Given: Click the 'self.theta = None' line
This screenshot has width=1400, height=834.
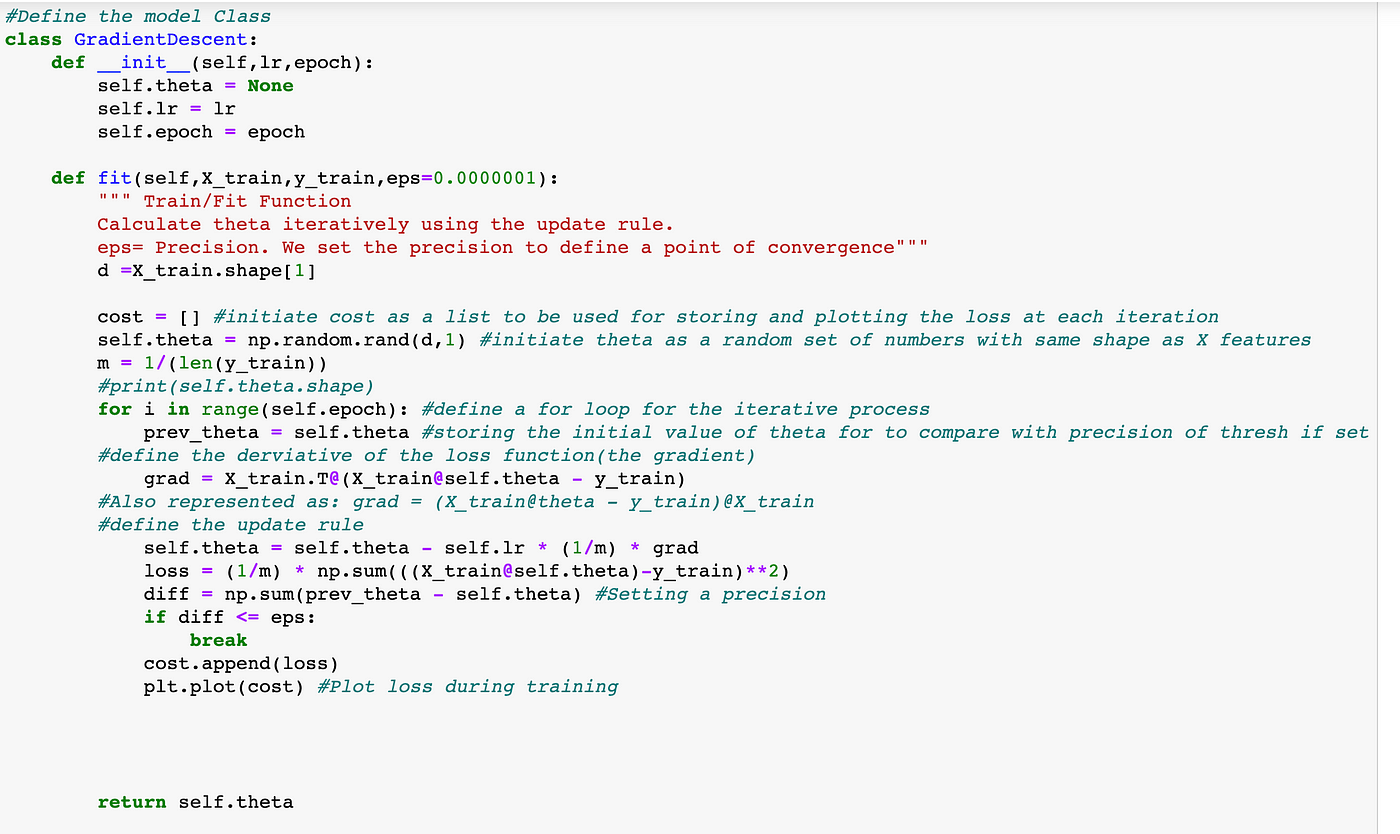Looking at the screenshot, I should click(196, 85).
